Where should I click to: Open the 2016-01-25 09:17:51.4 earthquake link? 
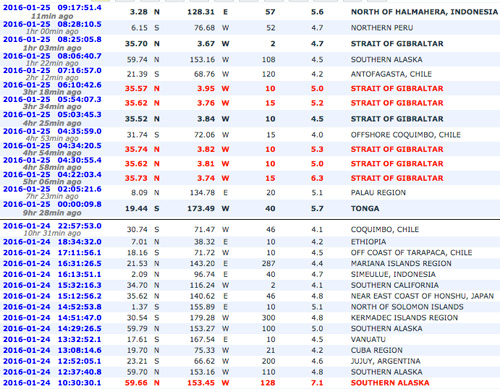pyautogui.click(x=52, y=8)
